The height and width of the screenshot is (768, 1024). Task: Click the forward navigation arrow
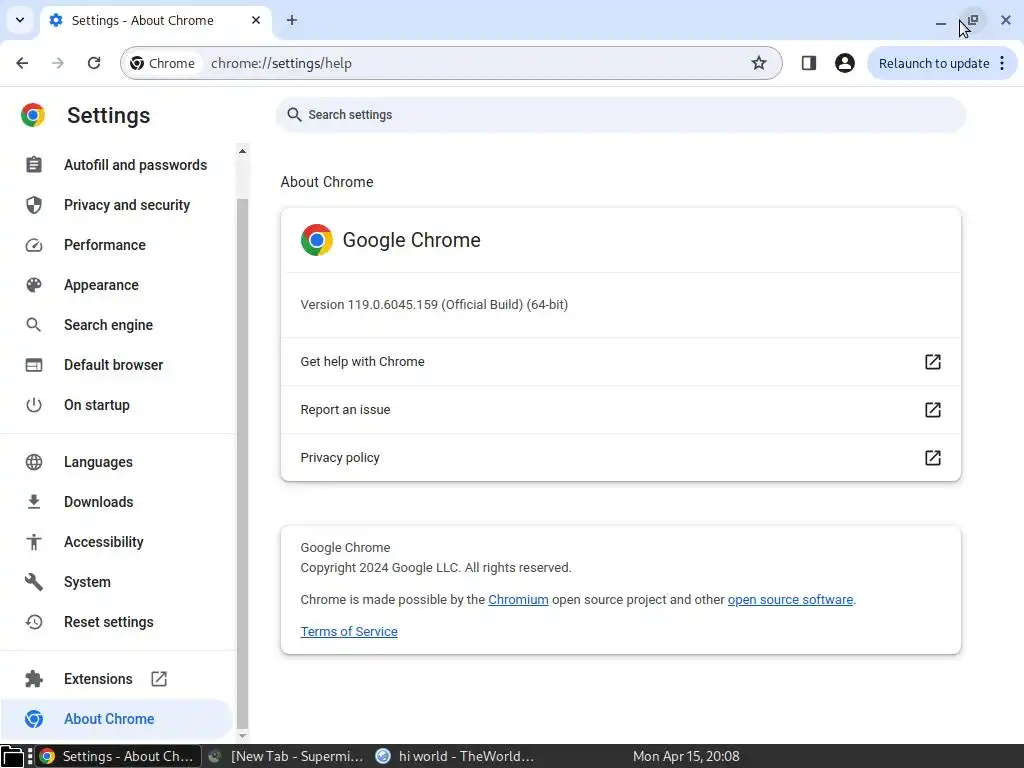(58, 63)
